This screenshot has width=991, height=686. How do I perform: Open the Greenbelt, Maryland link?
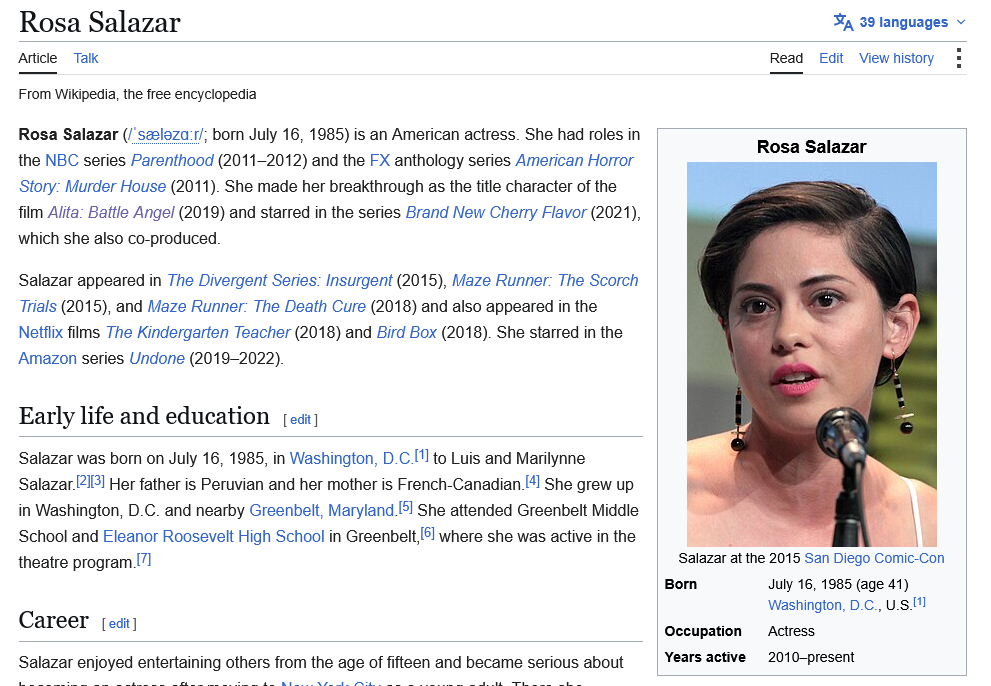(x=322, y=510)
